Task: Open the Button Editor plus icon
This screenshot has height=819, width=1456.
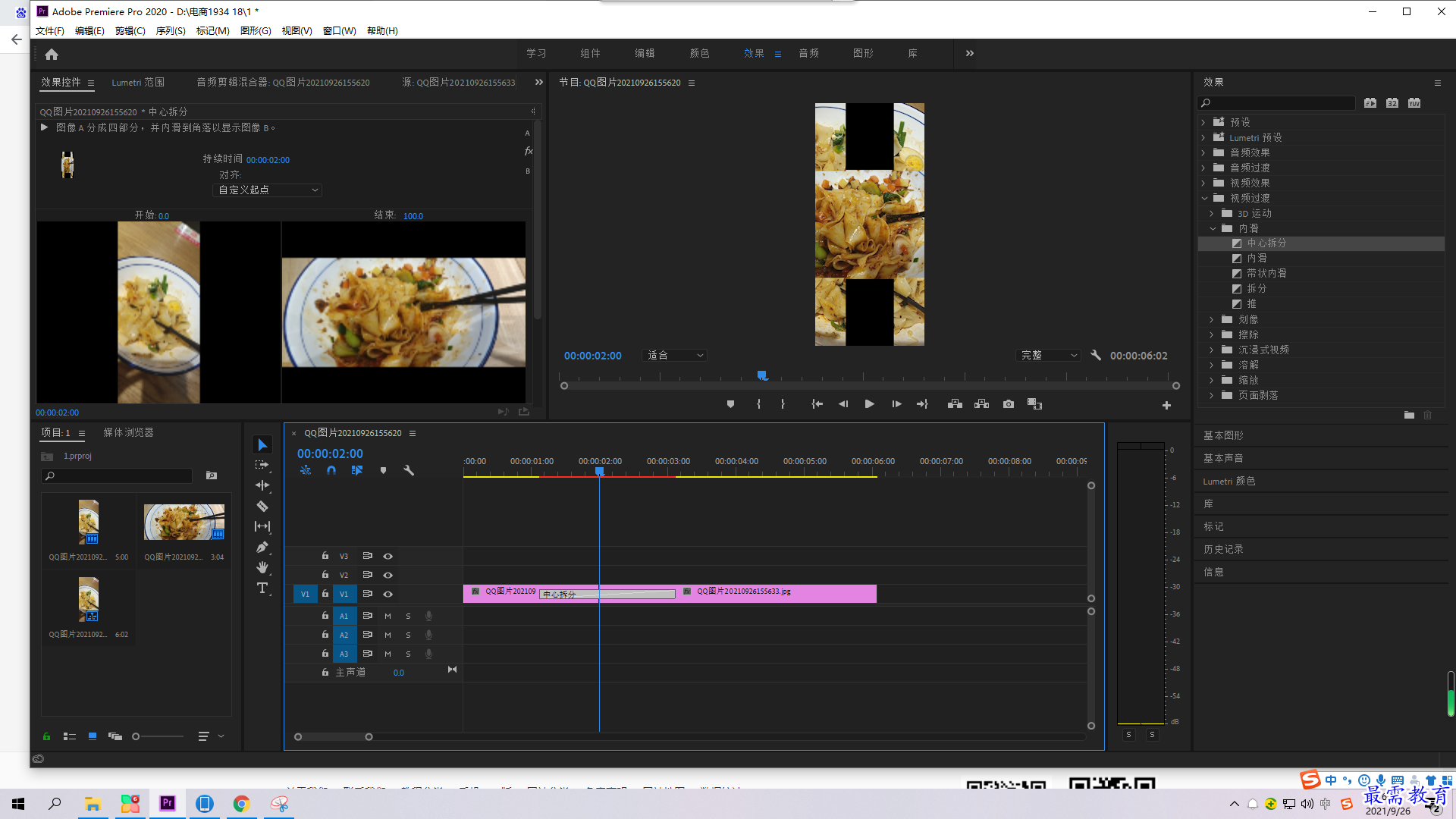Action: 1166,406
